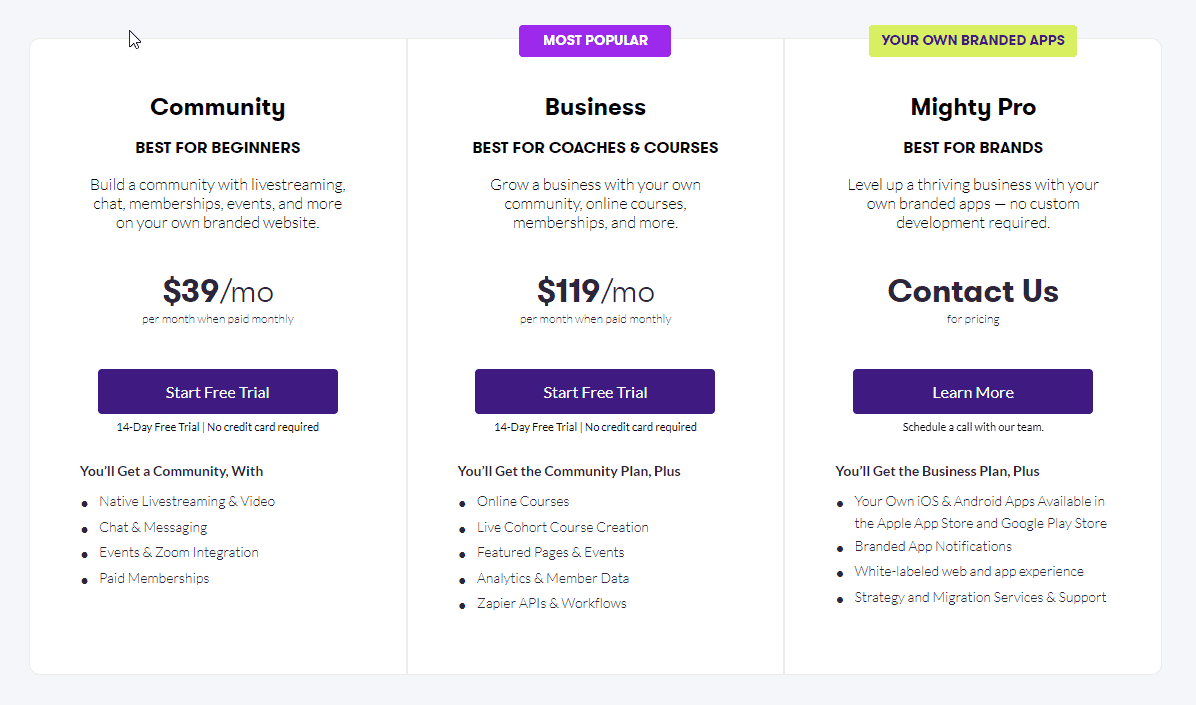Start free trial for Community plan
This screenshot has height=705, width=1196.
[217, 391]
